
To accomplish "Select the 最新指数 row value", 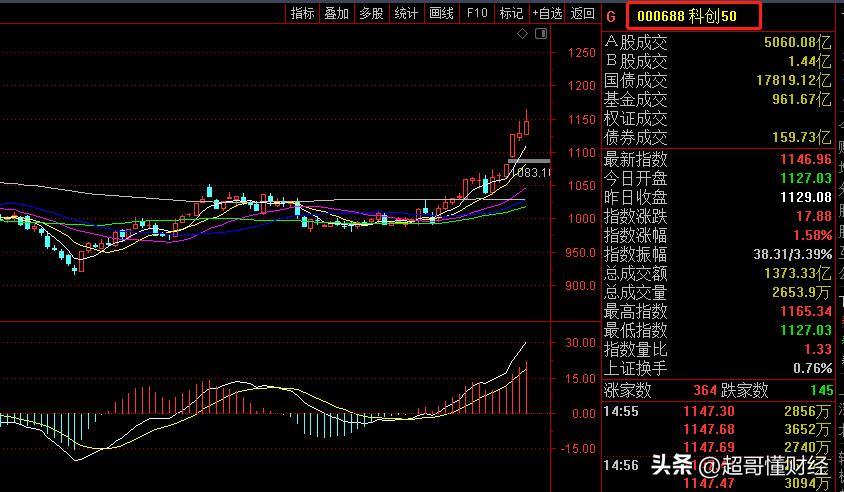I will (806, 159).
